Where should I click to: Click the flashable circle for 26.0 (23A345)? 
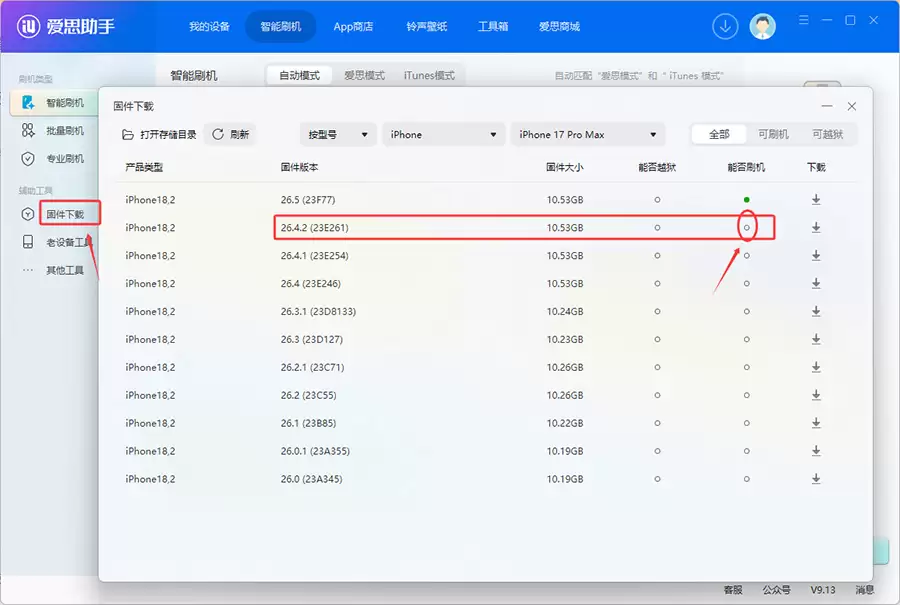click(746, 479)
